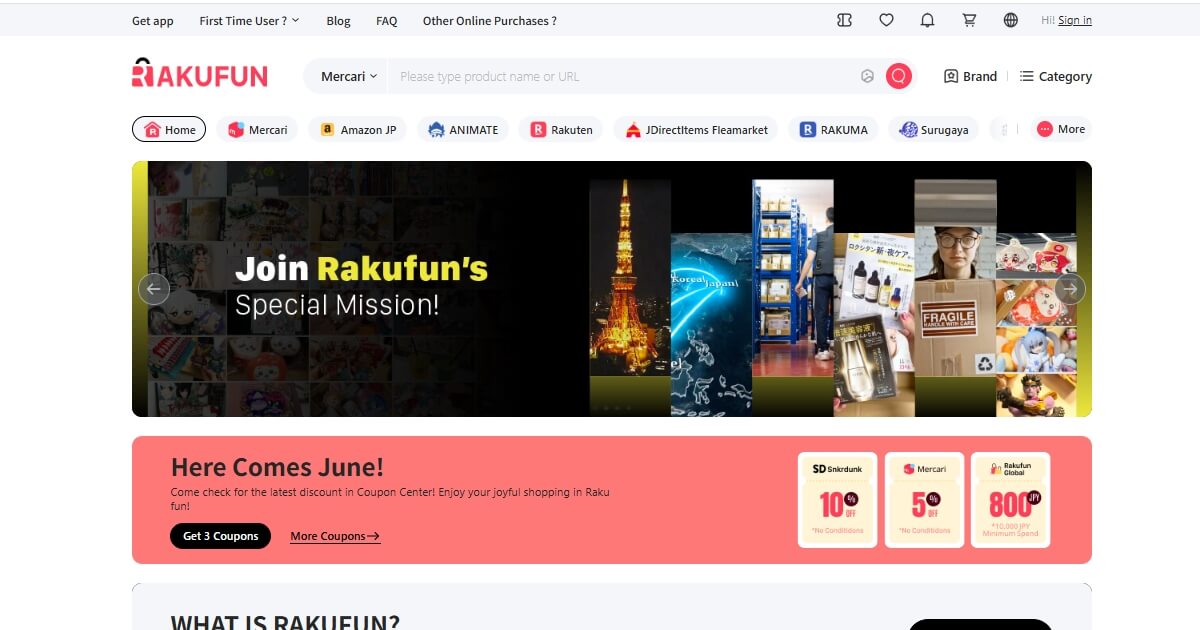Click the image search icon in search bar
1200x630 pixels.
867,76
